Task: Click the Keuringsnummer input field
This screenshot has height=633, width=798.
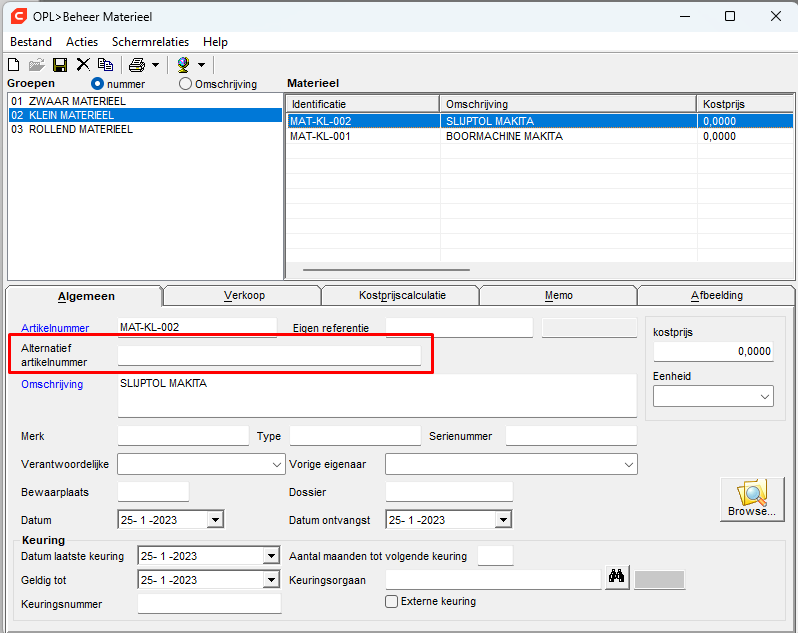Action: (209, 604)
